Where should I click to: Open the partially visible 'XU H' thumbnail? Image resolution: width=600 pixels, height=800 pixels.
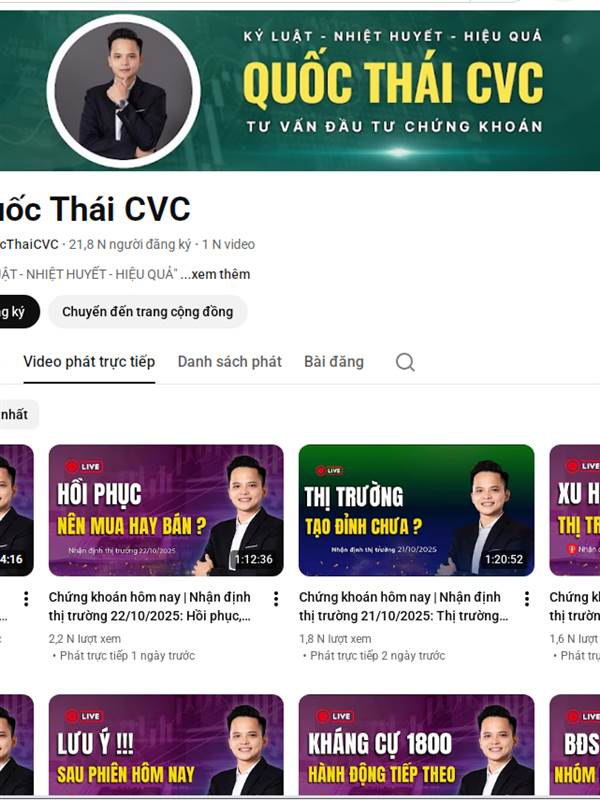(x=575, y=510)
